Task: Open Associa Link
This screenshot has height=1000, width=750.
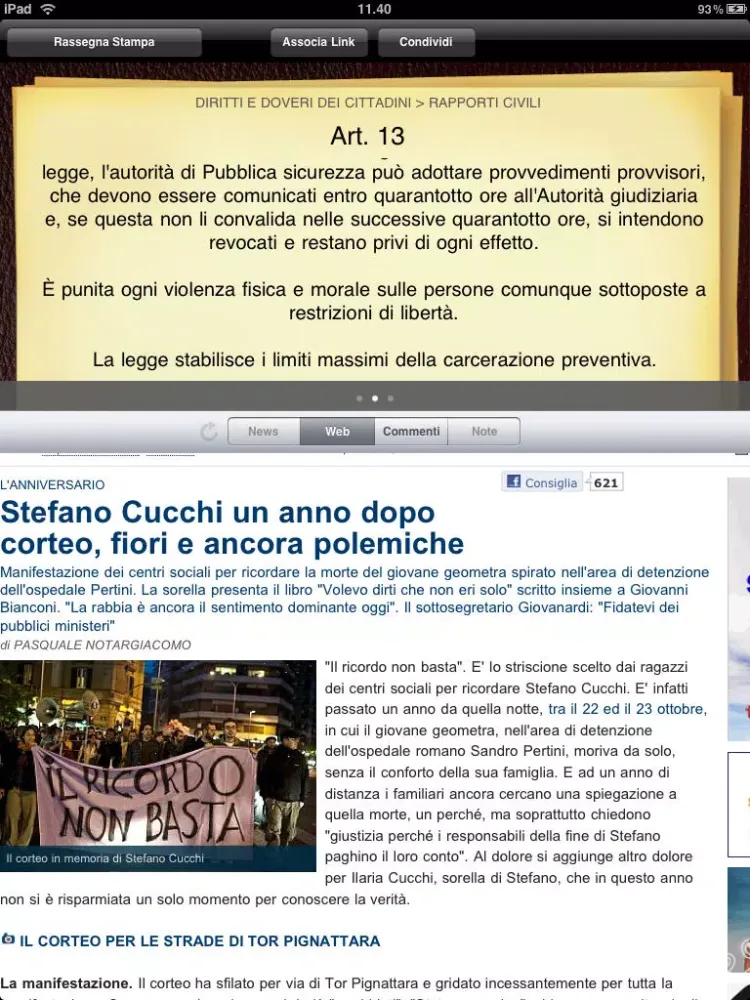Action: (319, 42)
